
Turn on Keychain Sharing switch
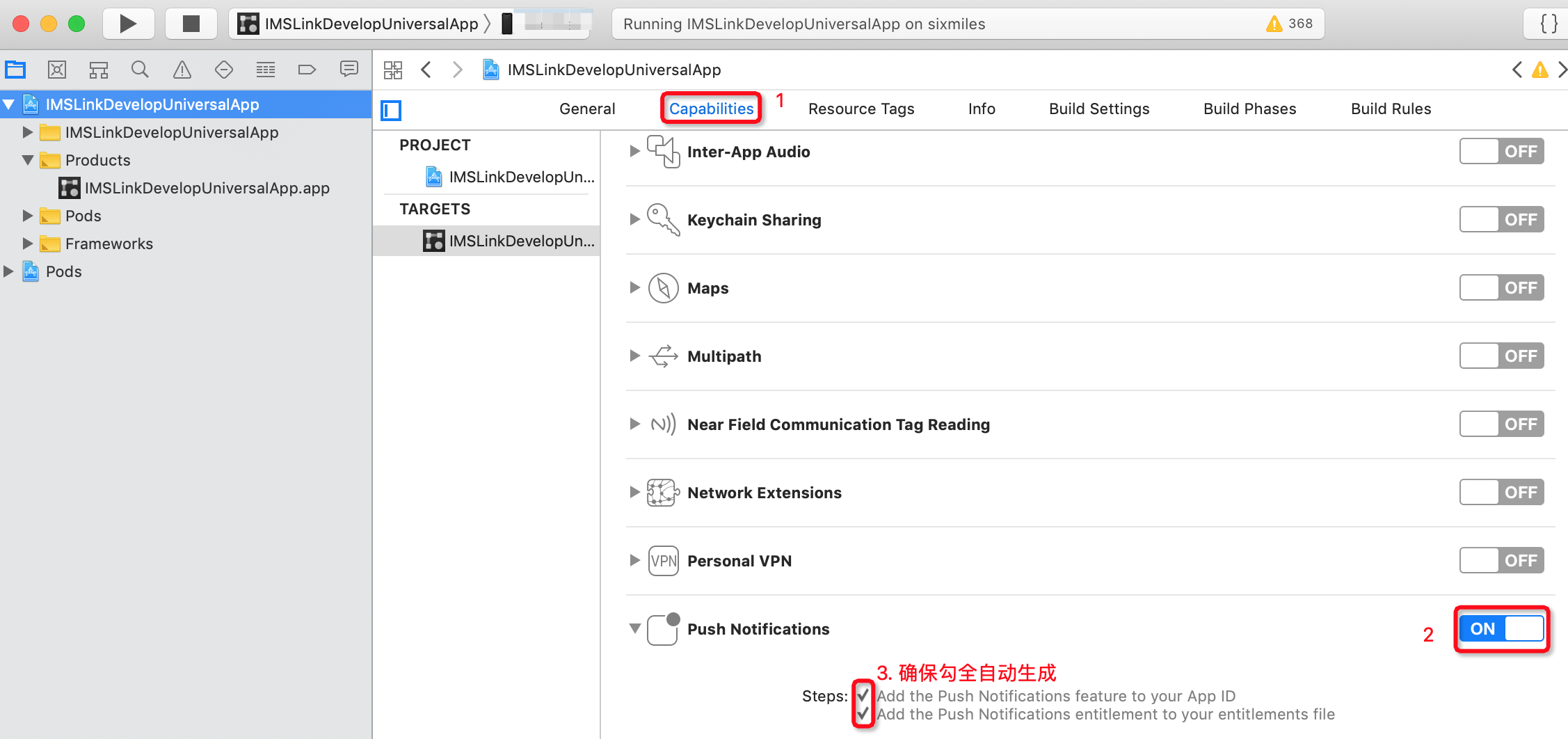1502,219
